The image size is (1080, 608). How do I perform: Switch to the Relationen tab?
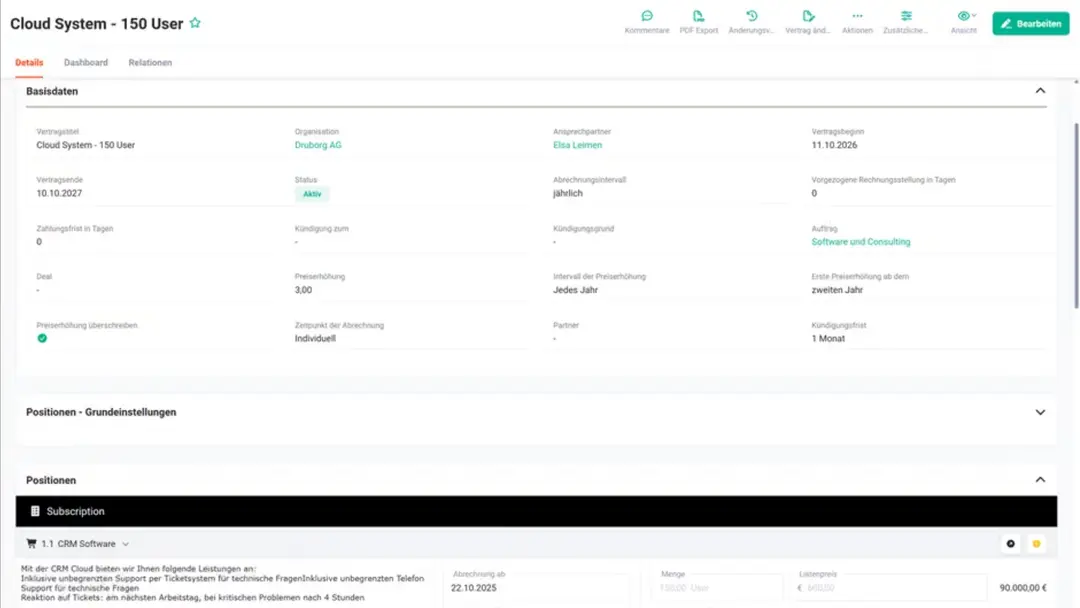click(x=150, y=63)
